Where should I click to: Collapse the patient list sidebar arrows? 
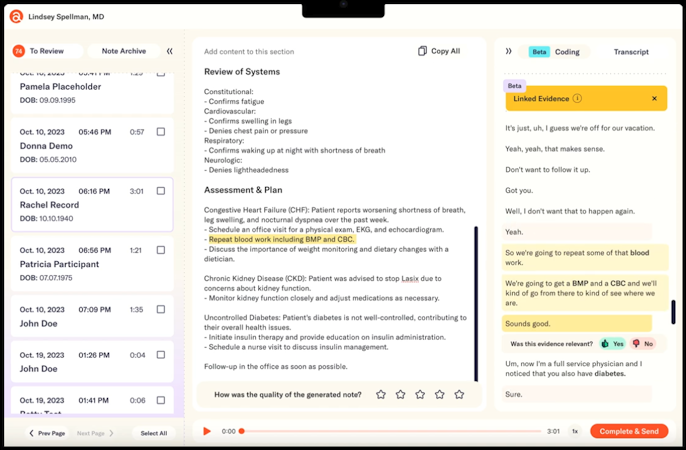[170, 51]
